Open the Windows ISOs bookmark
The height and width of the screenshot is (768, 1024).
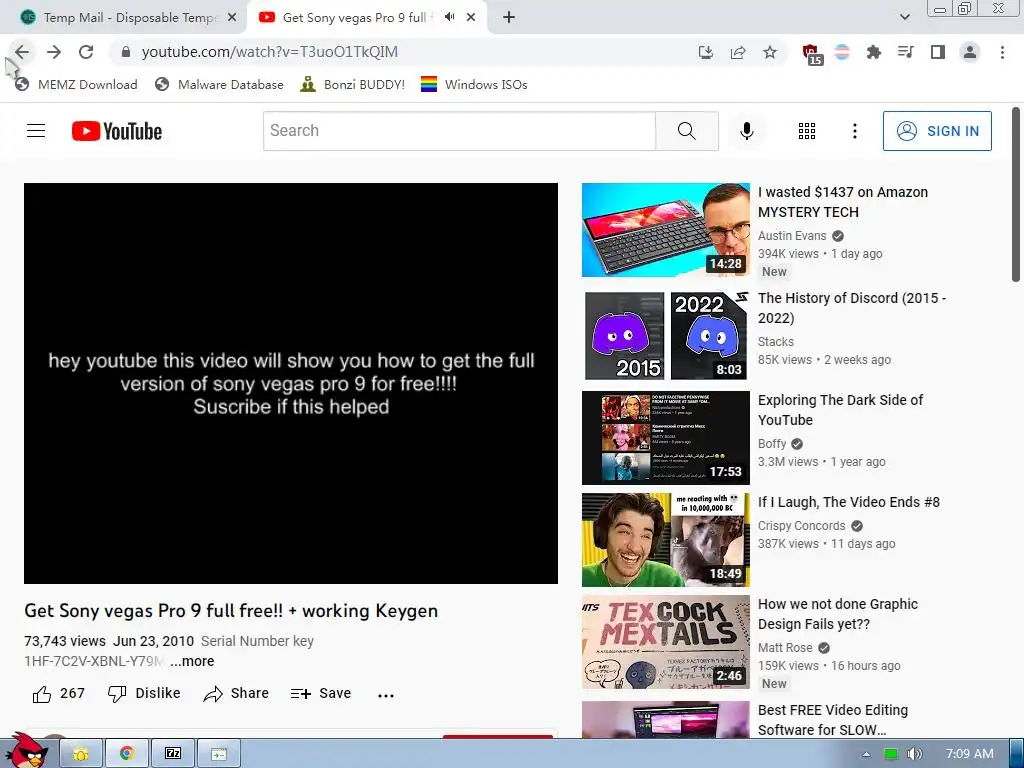click(474, 84)
